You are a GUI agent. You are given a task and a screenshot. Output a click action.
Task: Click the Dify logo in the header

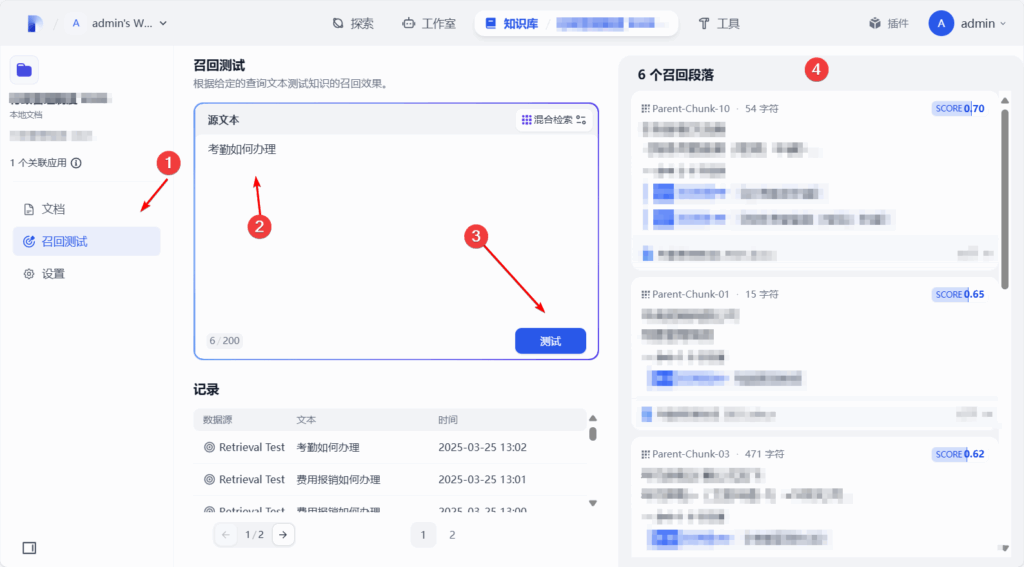(x=36, y=23)
